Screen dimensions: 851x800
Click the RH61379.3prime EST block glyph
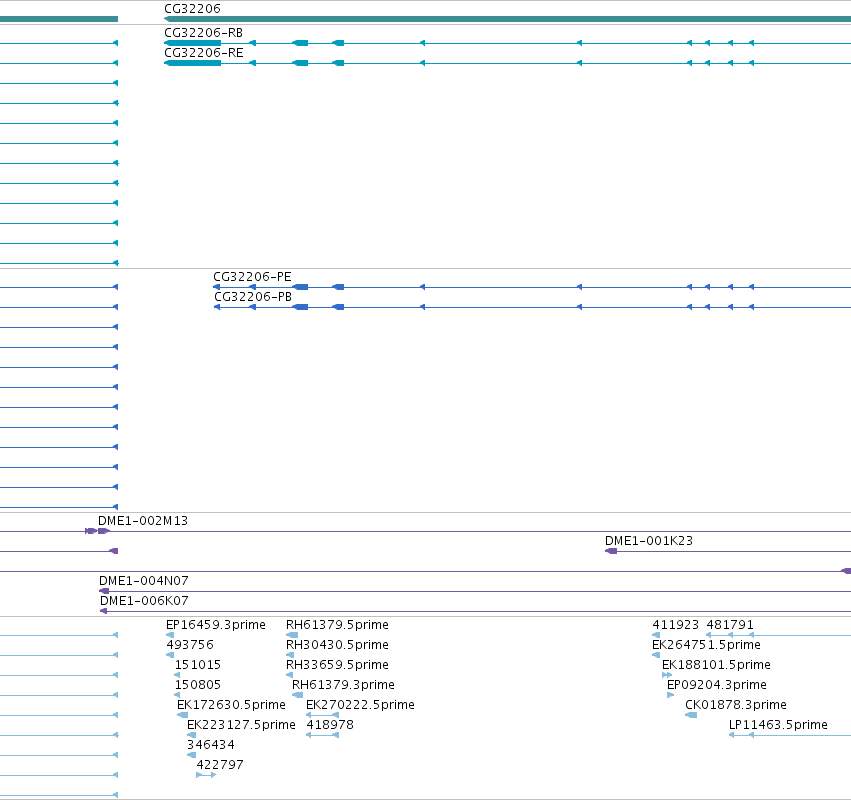click(x=297, y=695)
